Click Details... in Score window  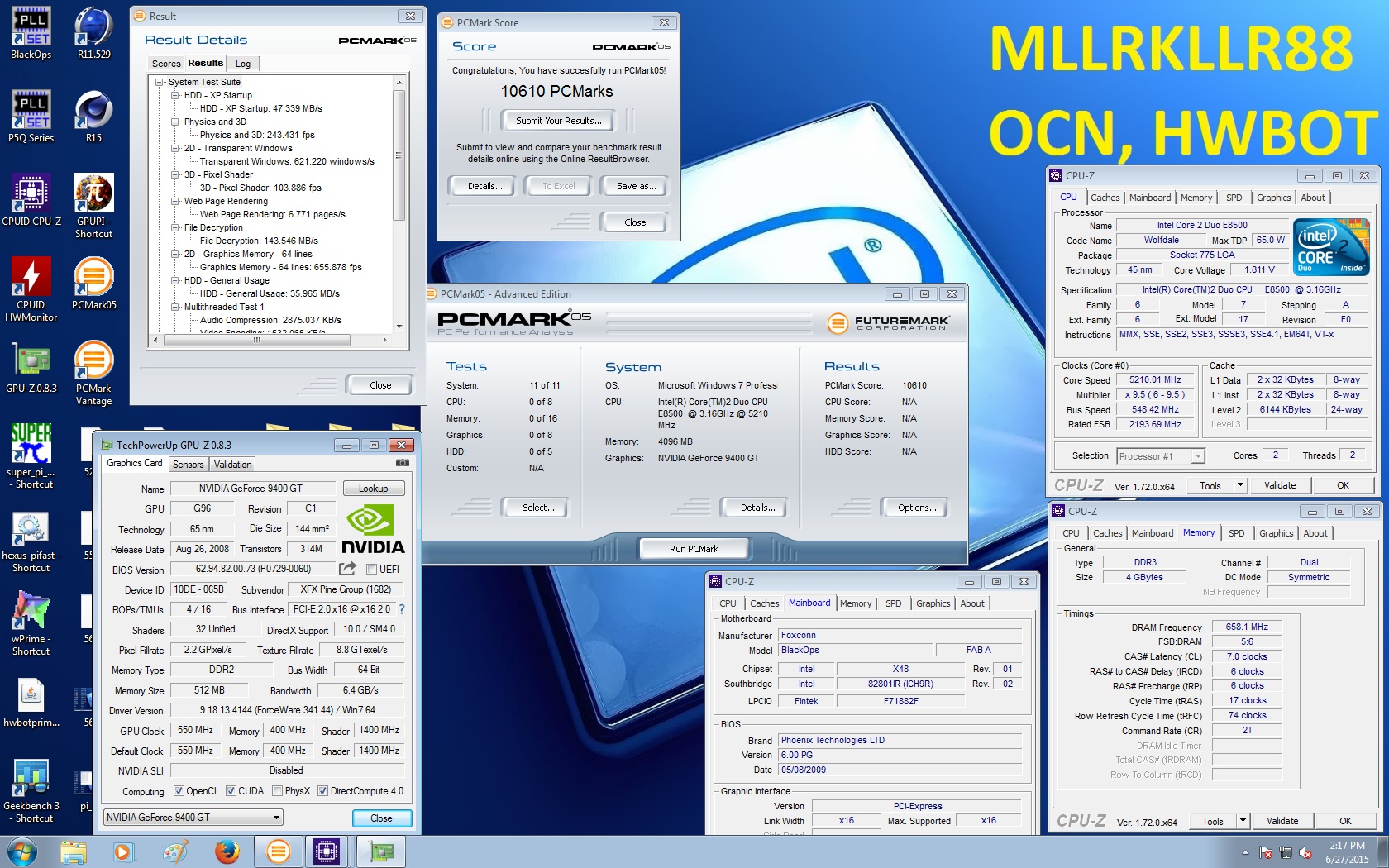coord(484,186)
